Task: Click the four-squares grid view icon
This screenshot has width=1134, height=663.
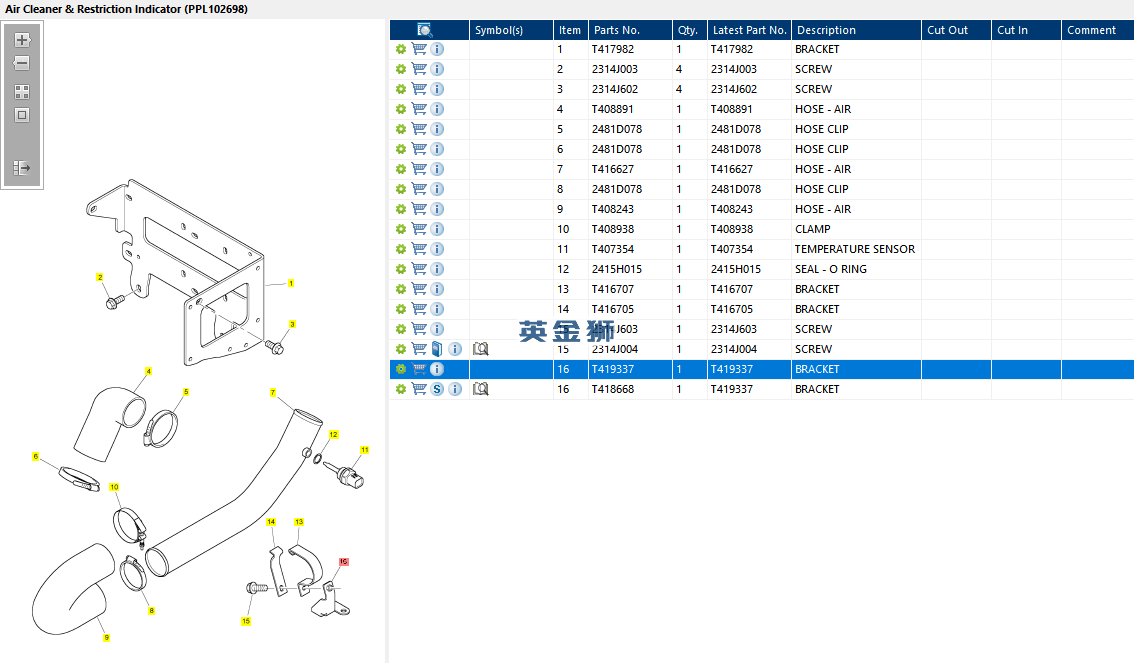Action: coord(22,92)
